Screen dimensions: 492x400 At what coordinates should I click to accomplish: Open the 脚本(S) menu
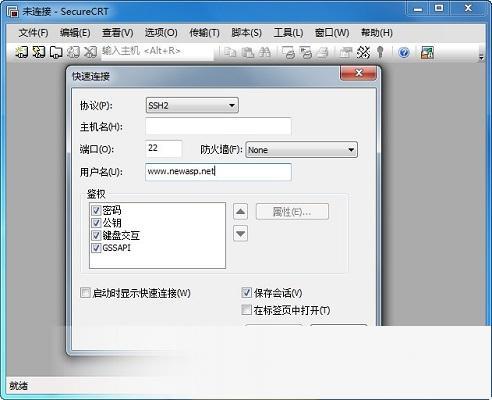point(246,33)
